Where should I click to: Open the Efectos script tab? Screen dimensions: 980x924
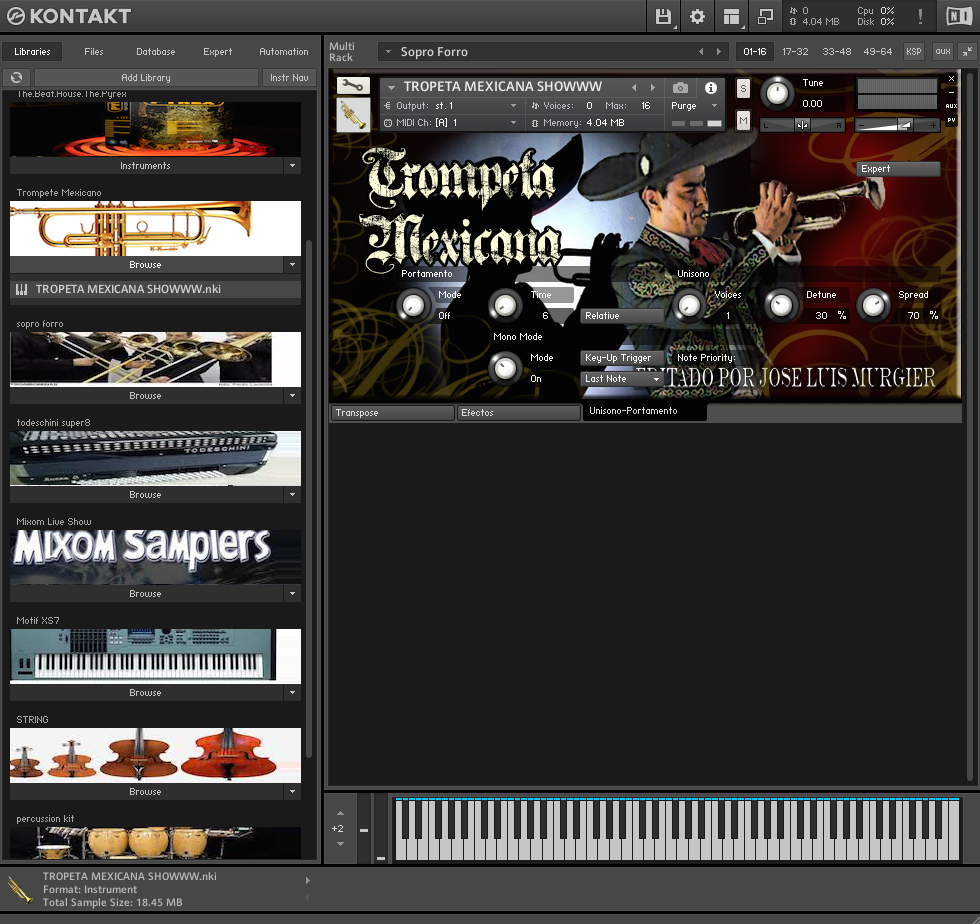tap(519, 413)
